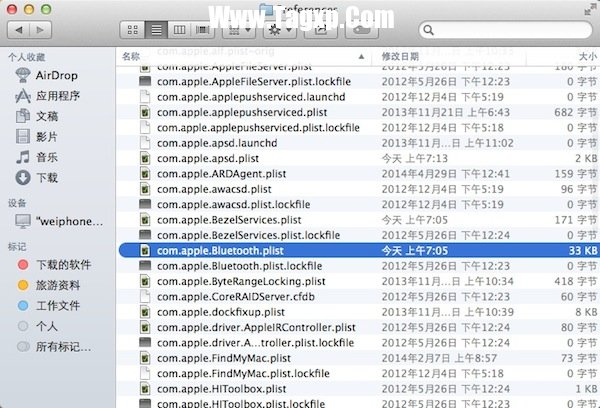Select com.apple.awacsd.plist file

[214, 189]
